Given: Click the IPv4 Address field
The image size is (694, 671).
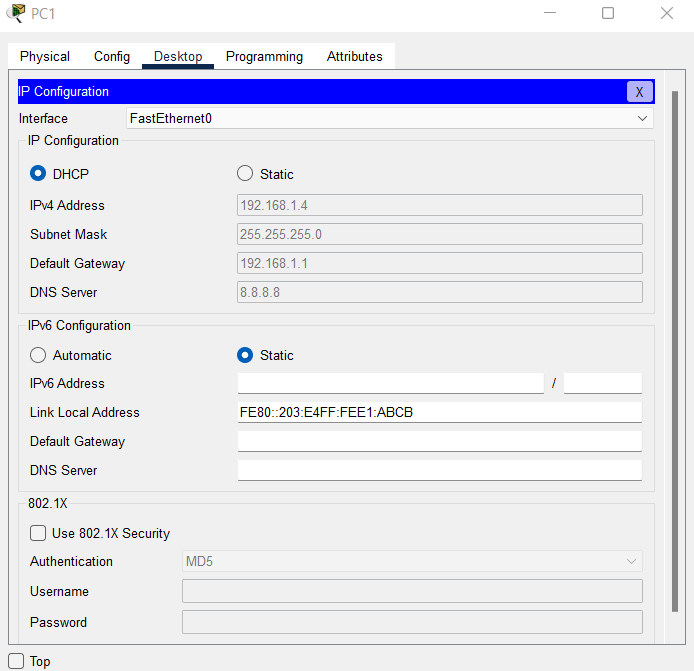Looking at the screenshot, I should click(x=440, y=205).
